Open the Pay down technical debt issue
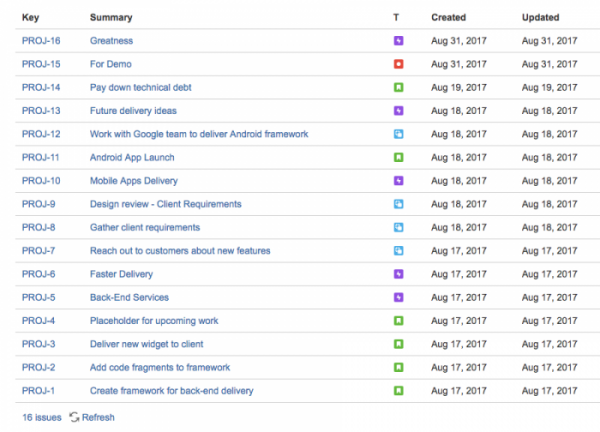This screenshot has height=432, width=600. (x=140, y=87)
